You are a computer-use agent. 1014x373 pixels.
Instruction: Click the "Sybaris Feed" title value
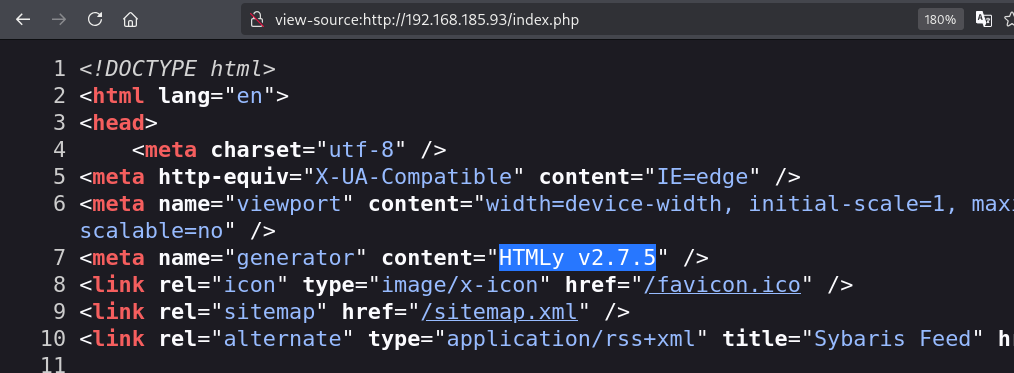(892, 338)
